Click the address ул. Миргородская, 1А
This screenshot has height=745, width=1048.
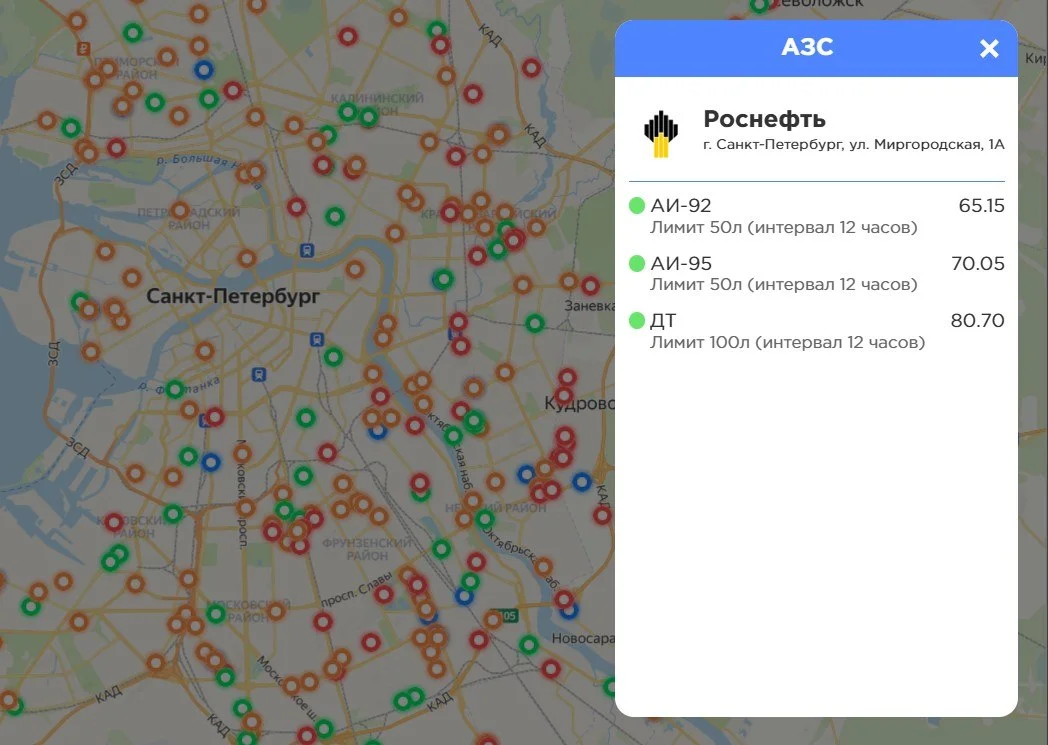point(926,144)
